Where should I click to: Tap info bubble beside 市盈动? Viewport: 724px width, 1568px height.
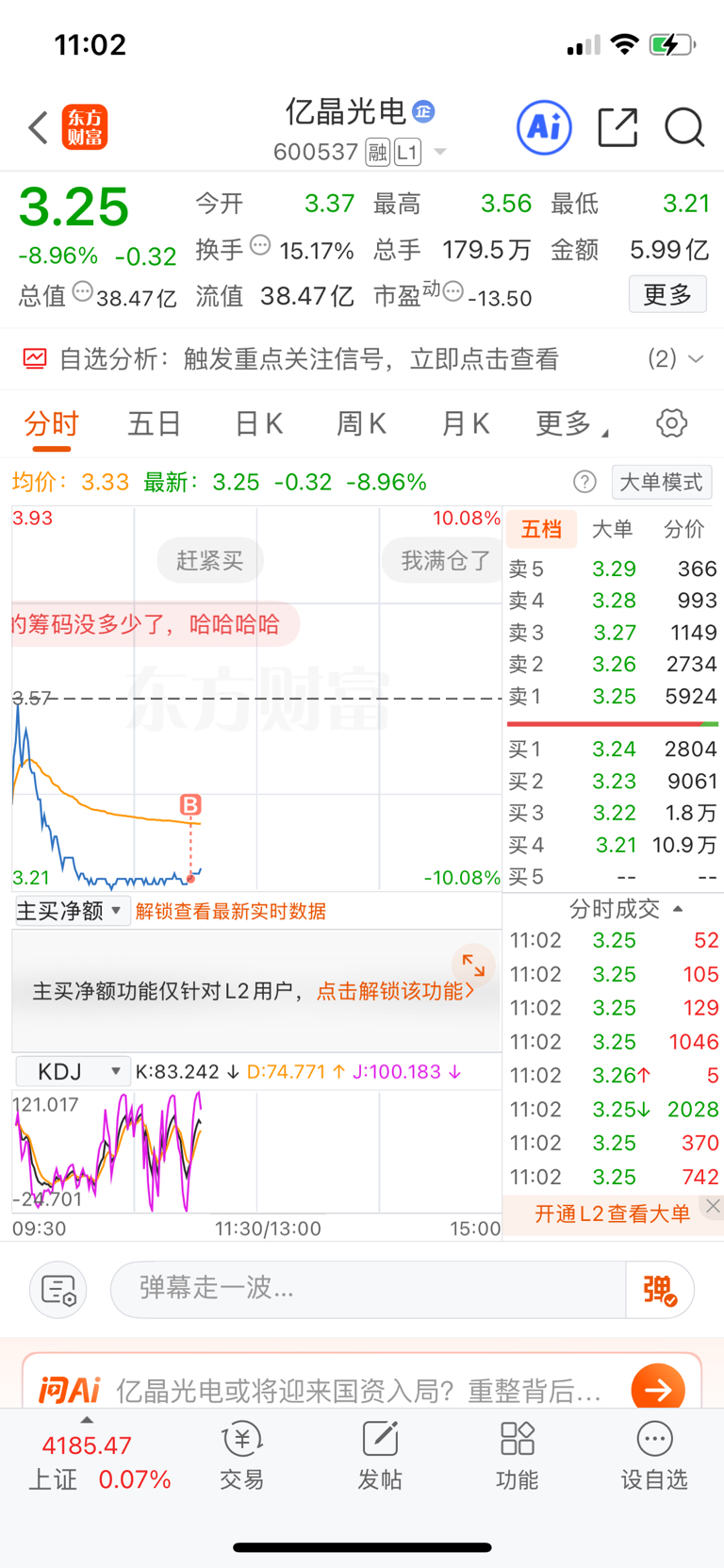452,291
